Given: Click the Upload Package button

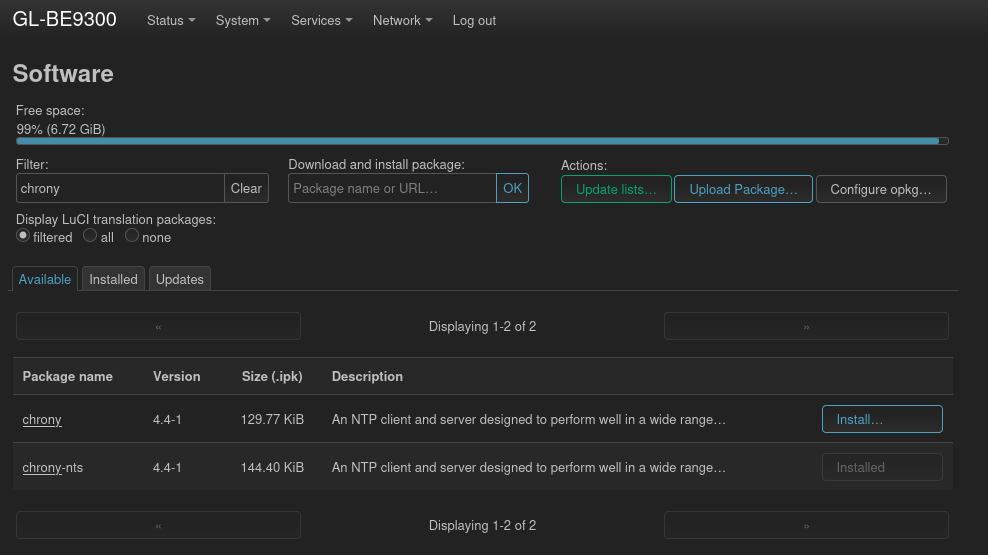Looking at the screenshot, I should [743, 189].
